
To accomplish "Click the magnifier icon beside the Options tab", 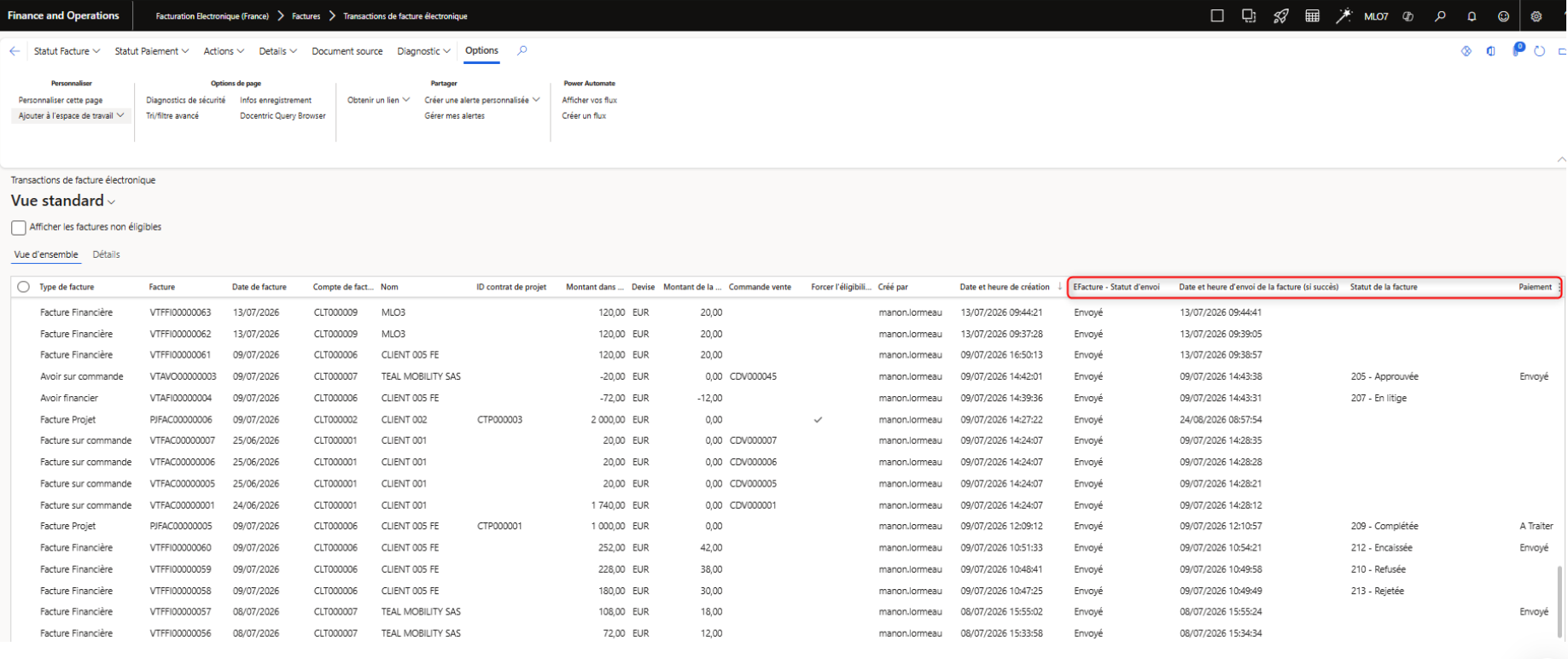I will point(522,51).
